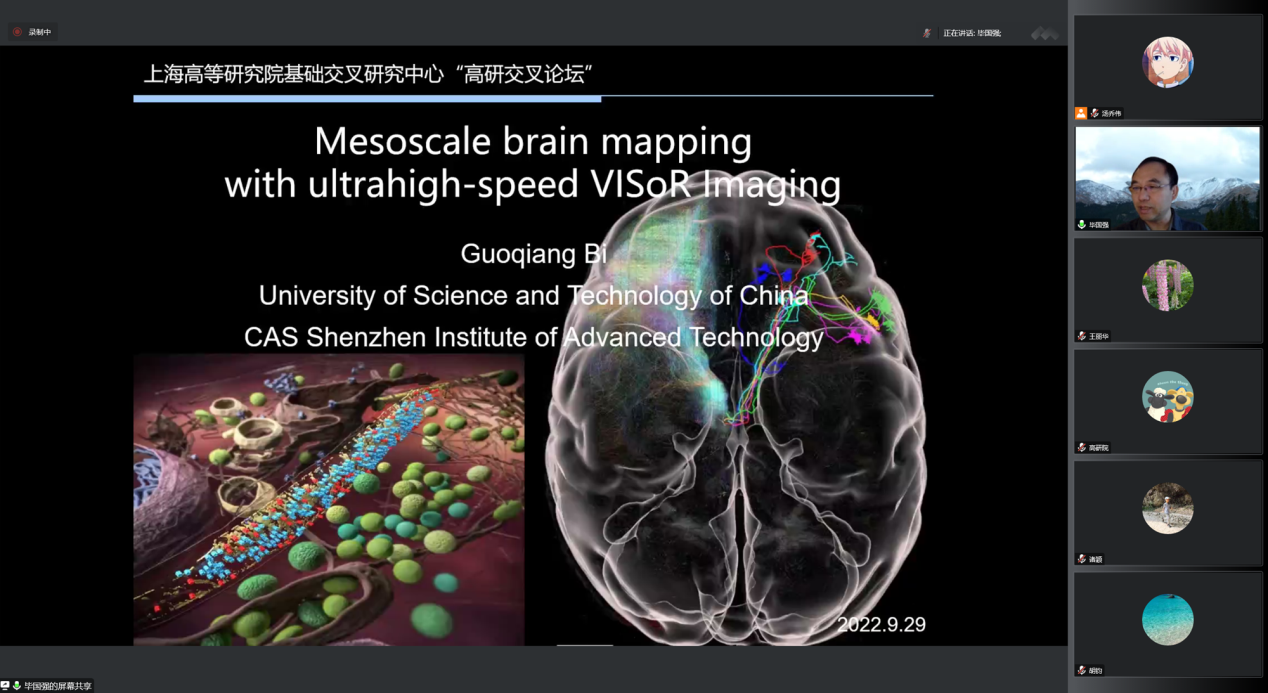
Task: Select the anime avatar participant tile
Action: click(1167, 62)
